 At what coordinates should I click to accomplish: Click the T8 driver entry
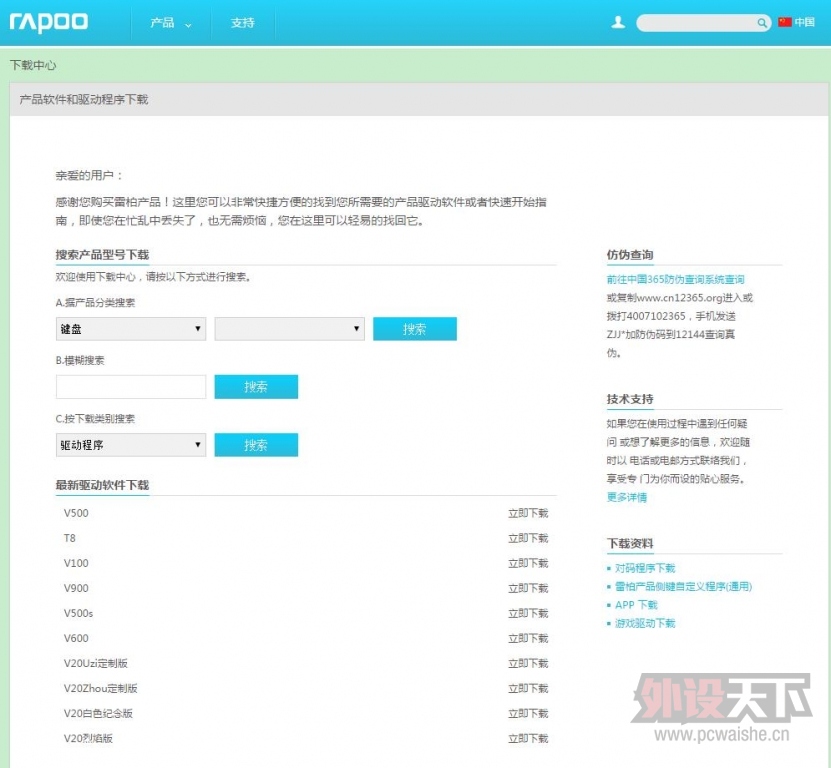click(69, 538)
